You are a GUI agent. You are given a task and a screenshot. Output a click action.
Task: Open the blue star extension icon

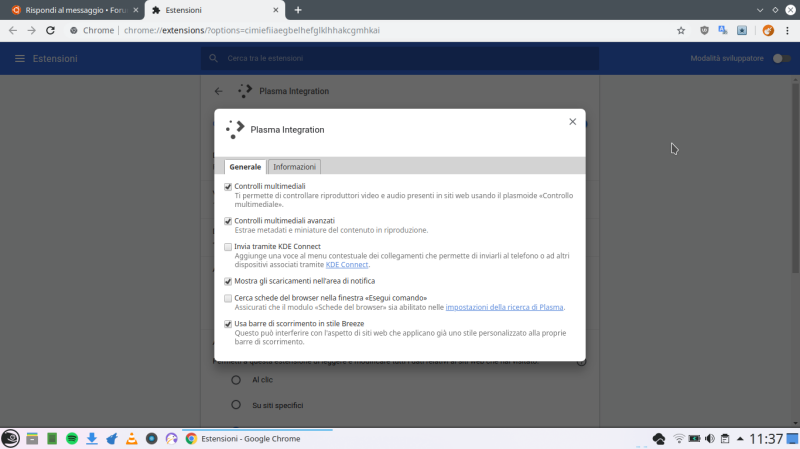coord(742,30)
